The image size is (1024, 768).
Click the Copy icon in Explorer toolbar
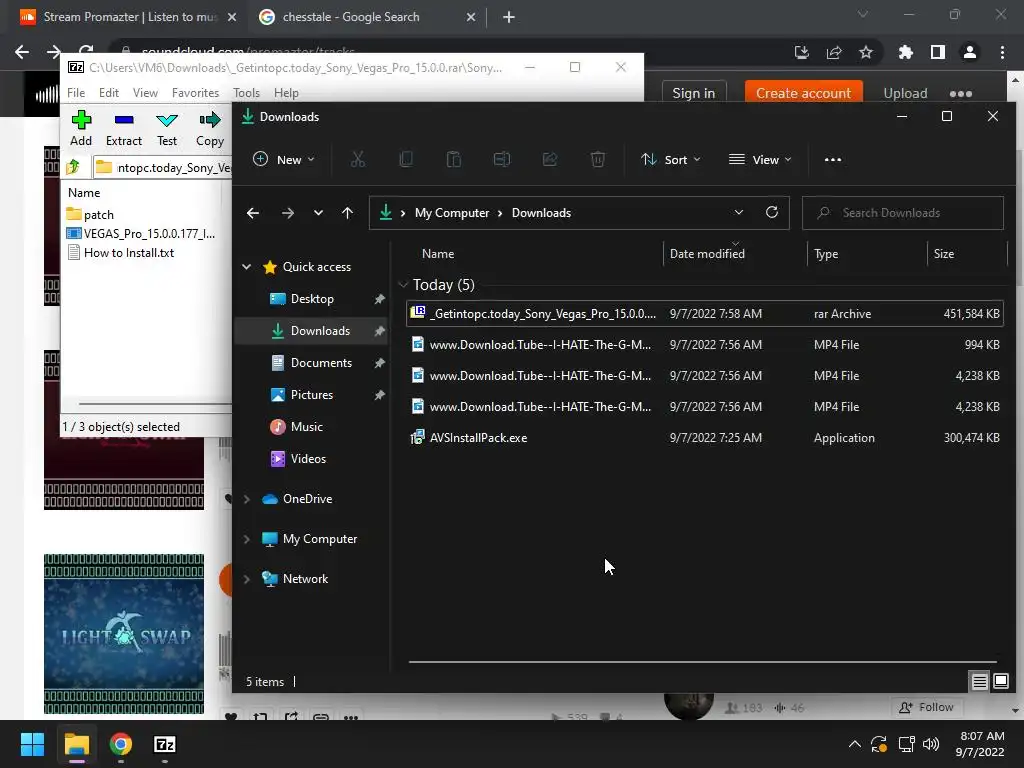pos(406,159)
